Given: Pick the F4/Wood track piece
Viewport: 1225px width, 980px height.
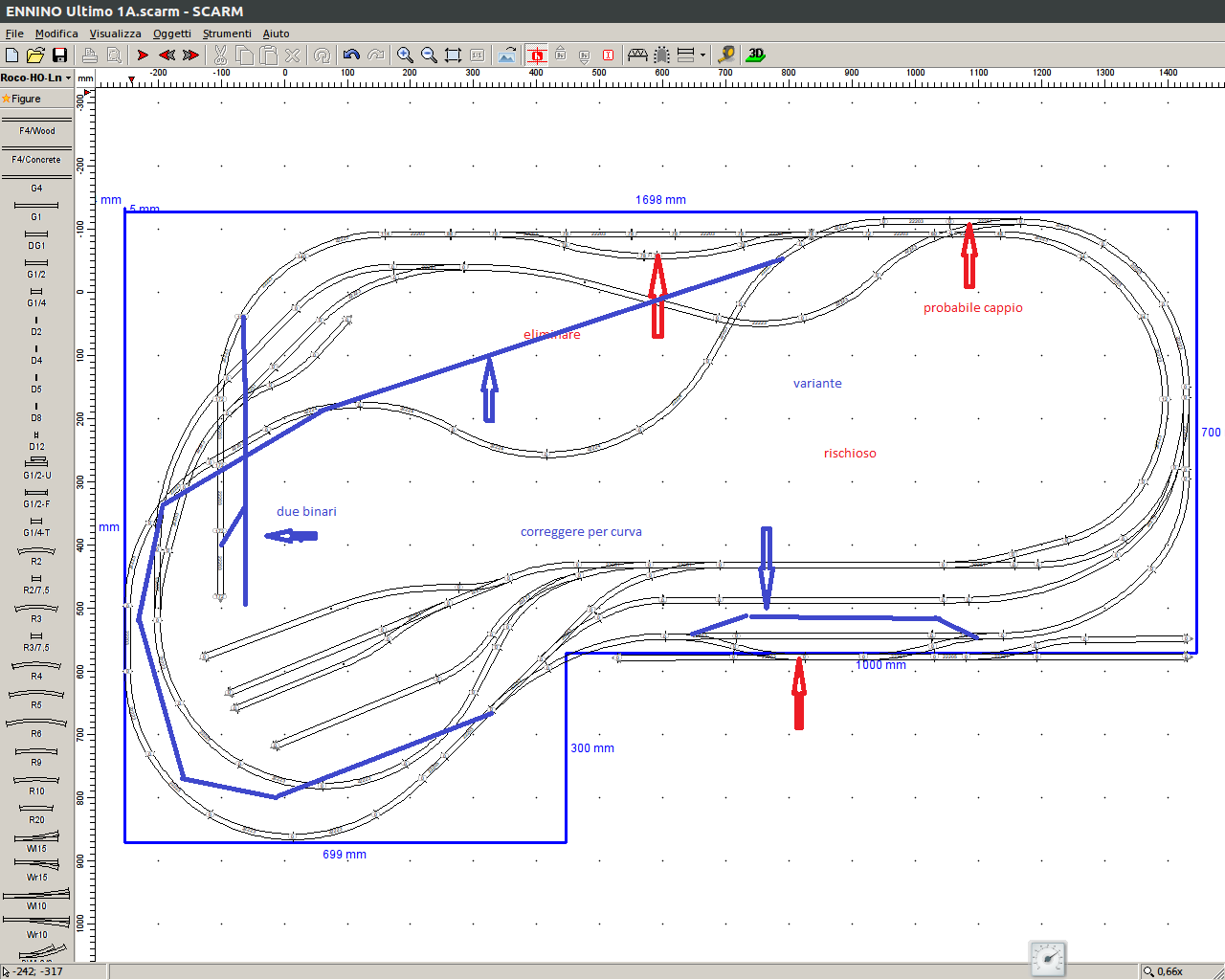Looking at the screenshot, I should click(36, 125).
